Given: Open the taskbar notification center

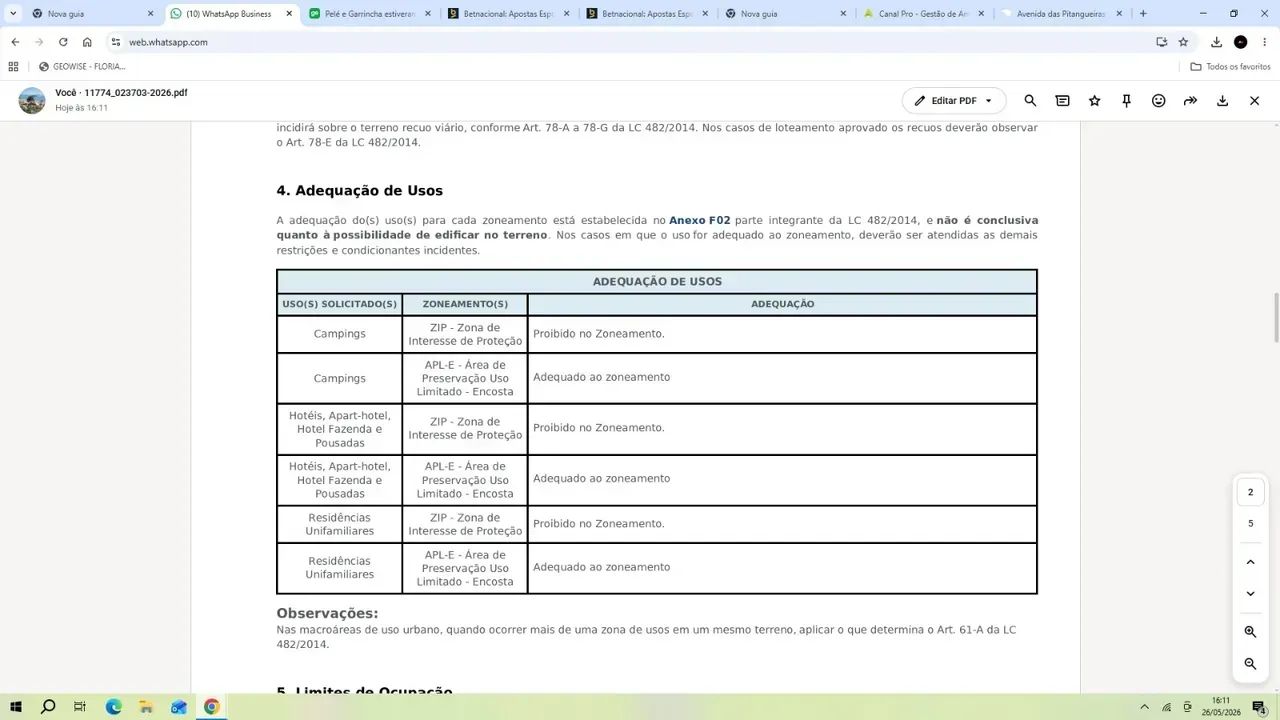Looking at the screenshot, I should point(1259,707).
